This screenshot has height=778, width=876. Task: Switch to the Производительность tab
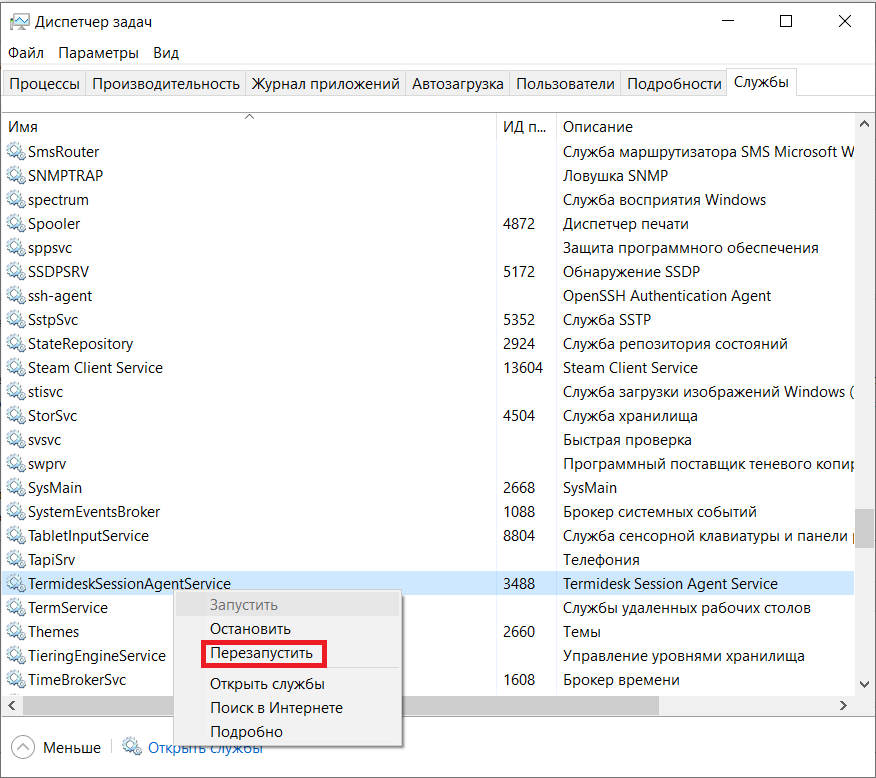pyautogui.click(x=166, y=84)
